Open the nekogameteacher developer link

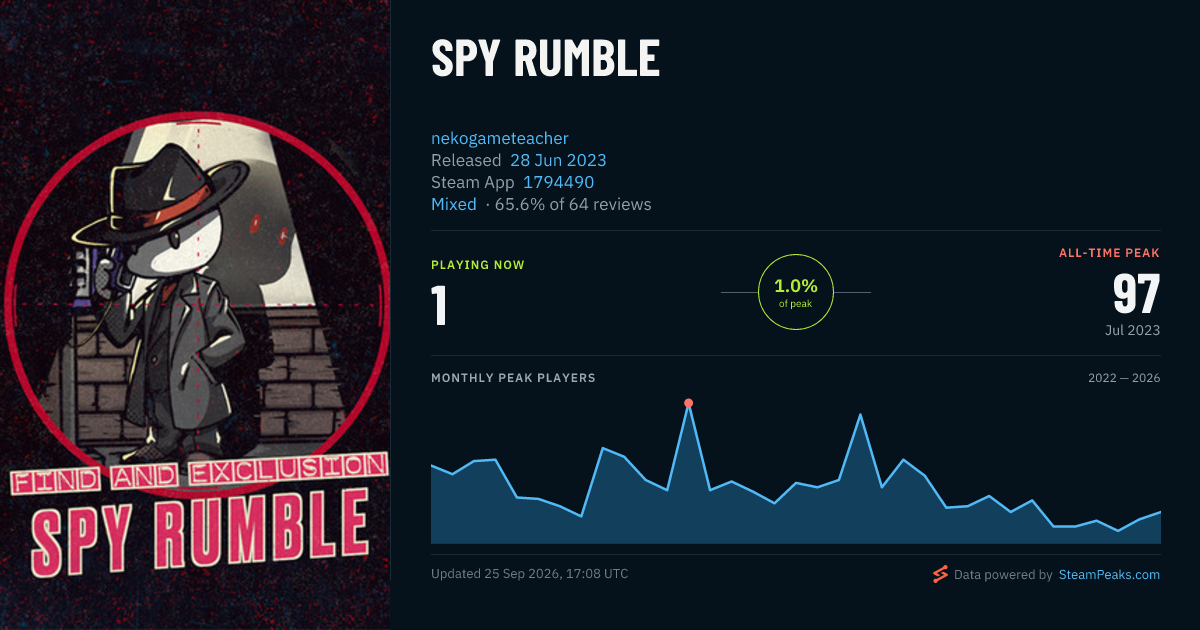point(500,138)
